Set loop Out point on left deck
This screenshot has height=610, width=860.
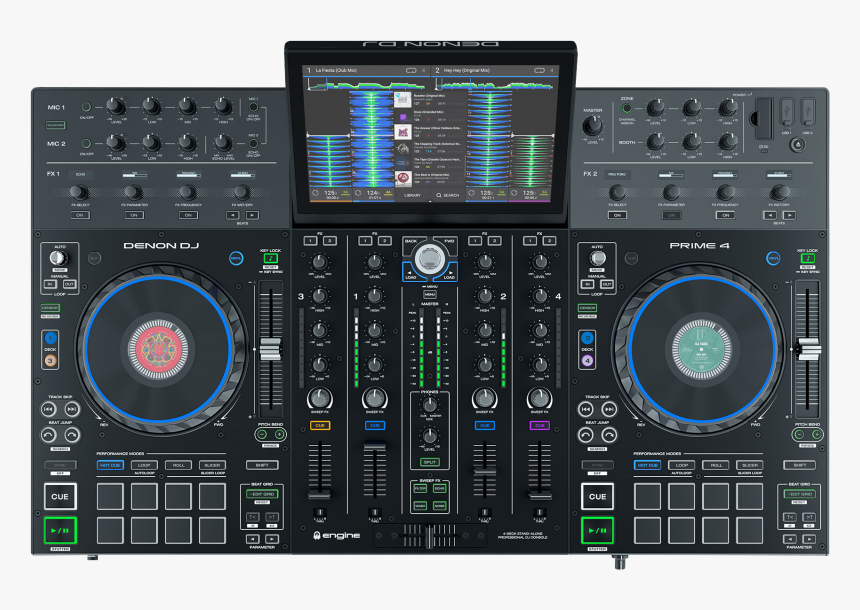pos(69,284)
